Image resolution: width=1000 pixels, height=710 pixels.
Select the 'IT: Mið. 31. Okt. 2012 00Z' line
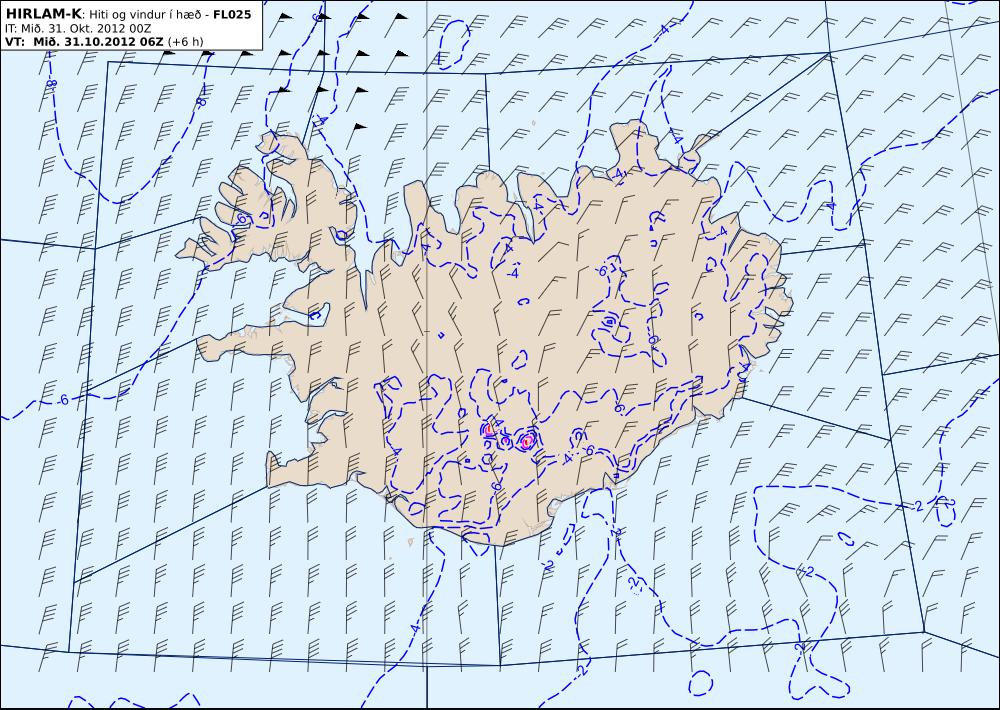tap(78, 29)
